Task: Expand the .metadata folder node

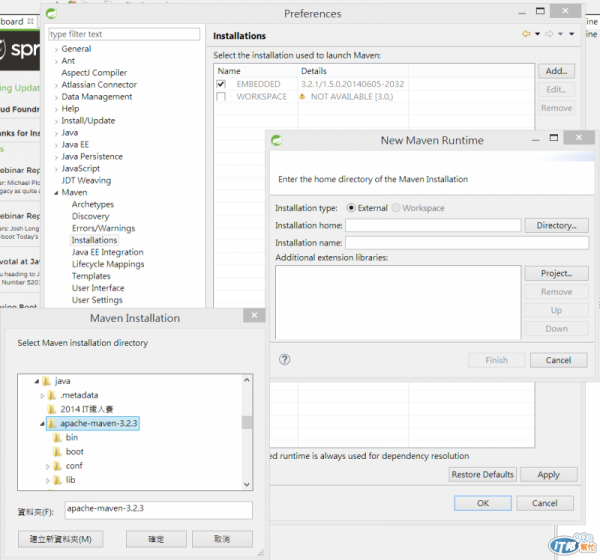Action: pyautogui.click(x=42, y=395)
